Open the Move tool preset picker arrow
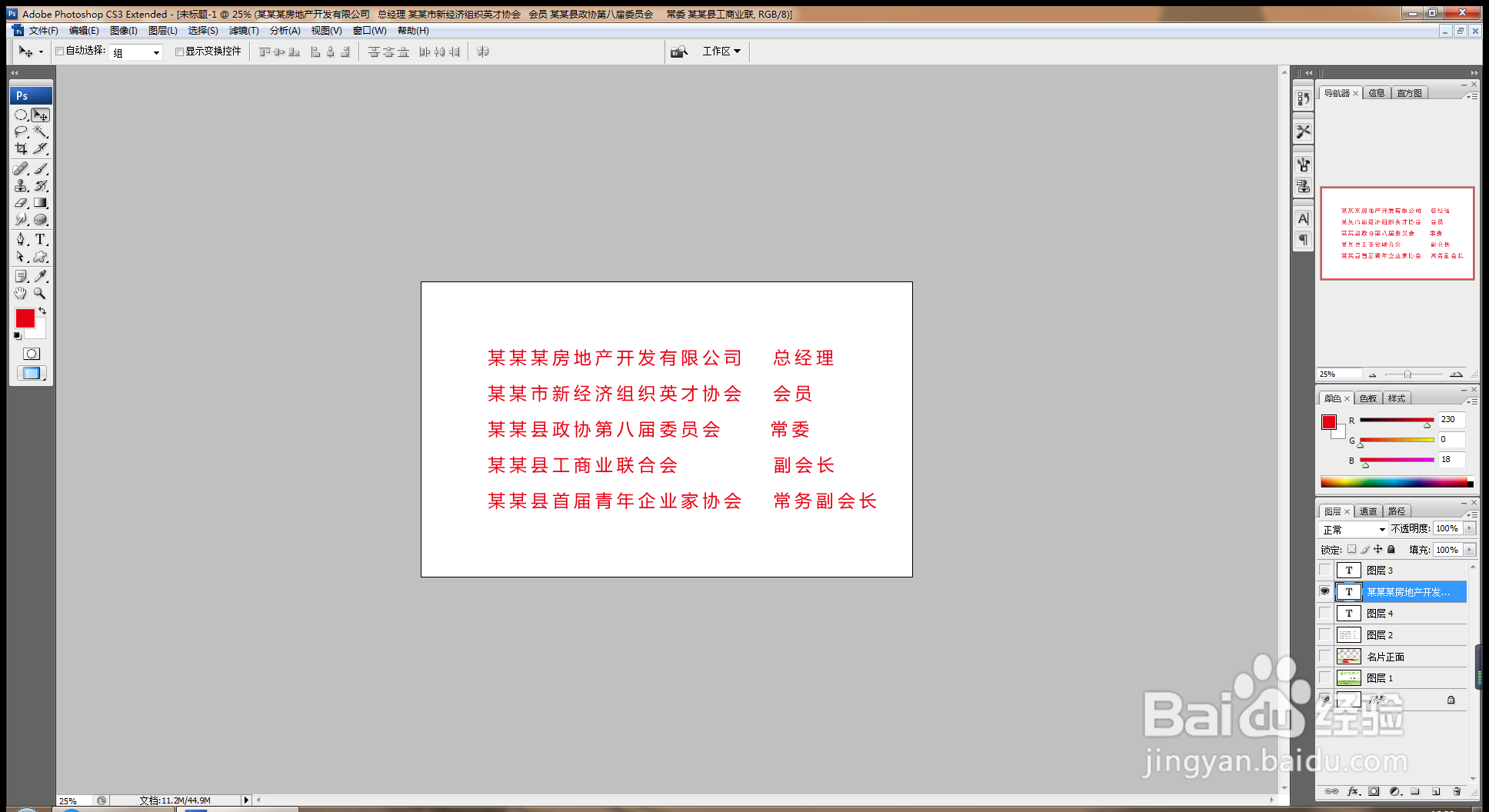This screenshot has height=812, width=1489. click(x=41, y=52)
